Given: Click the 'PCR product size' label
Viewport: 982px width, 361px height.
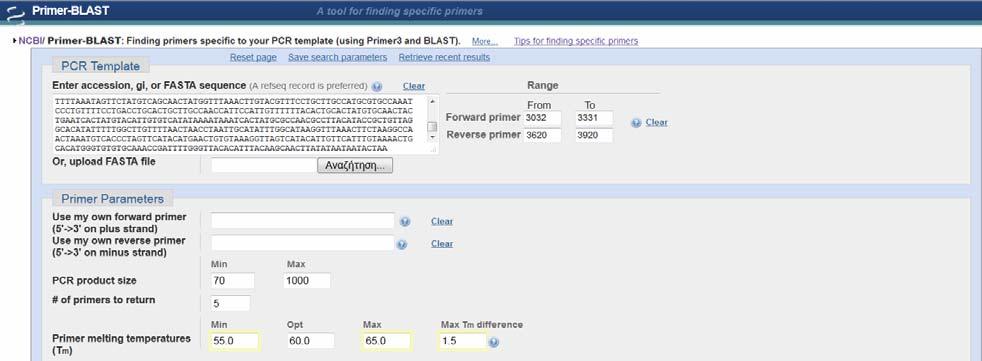Looking at the screenshot, I should [94, 280].
